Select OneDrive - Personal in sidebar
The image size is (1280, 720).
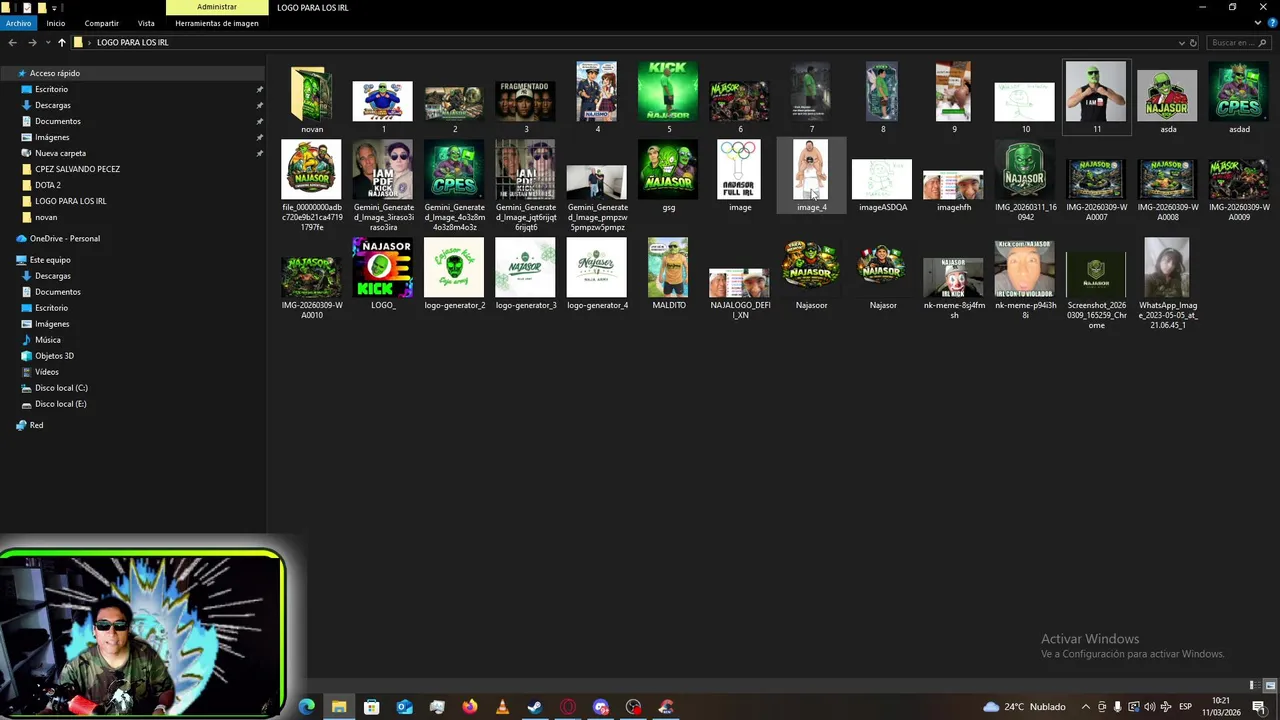pyautogui.click(x=65, y=238)
